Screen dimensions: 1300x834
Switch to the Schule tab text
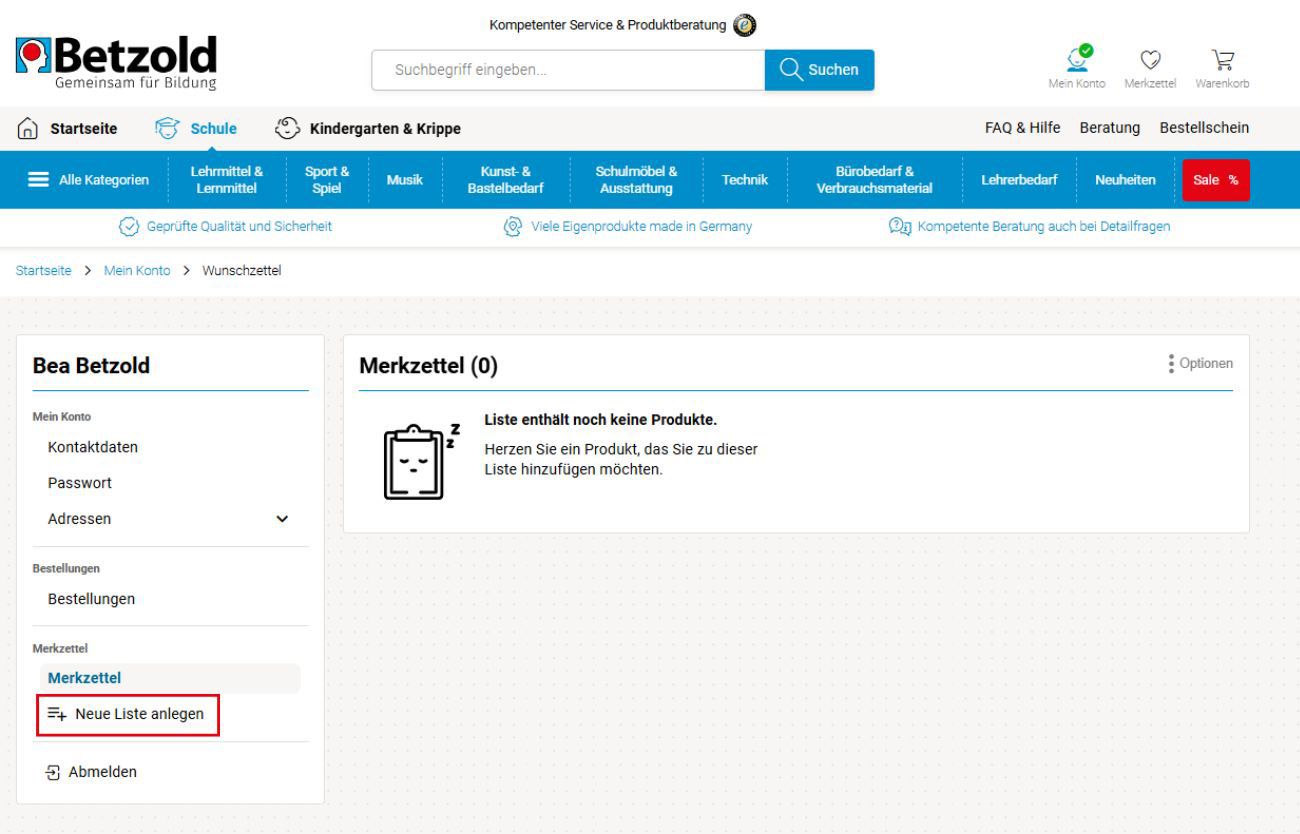(214, 128)
